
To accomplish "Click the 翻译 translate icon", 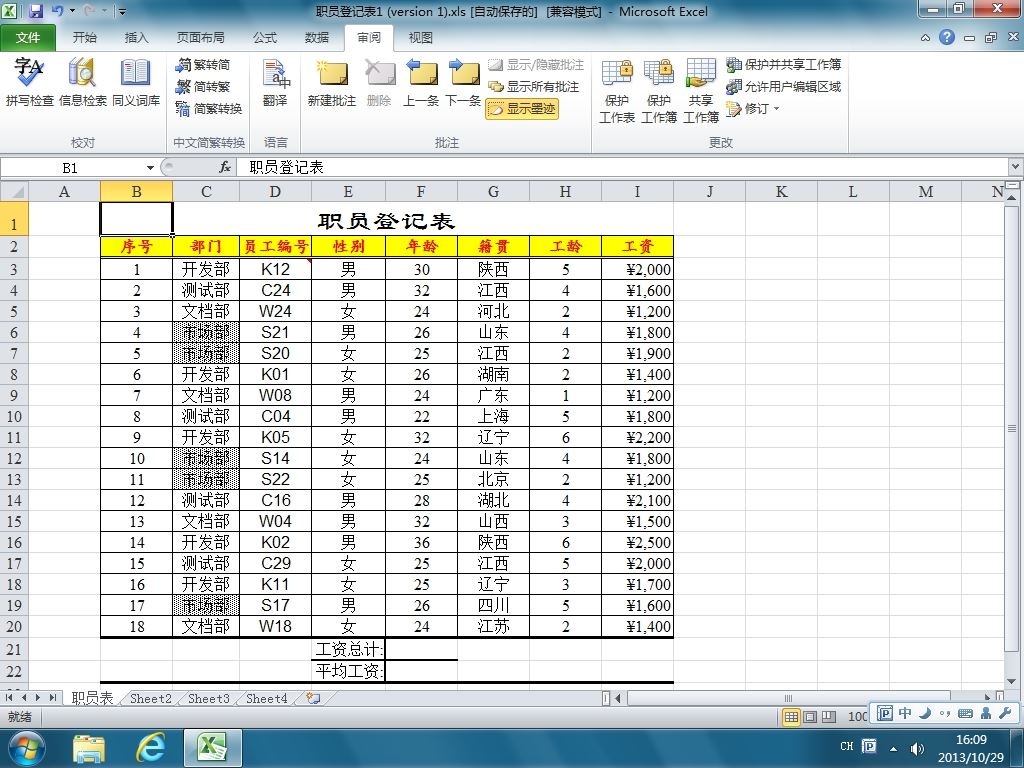I will click(276, 82).
